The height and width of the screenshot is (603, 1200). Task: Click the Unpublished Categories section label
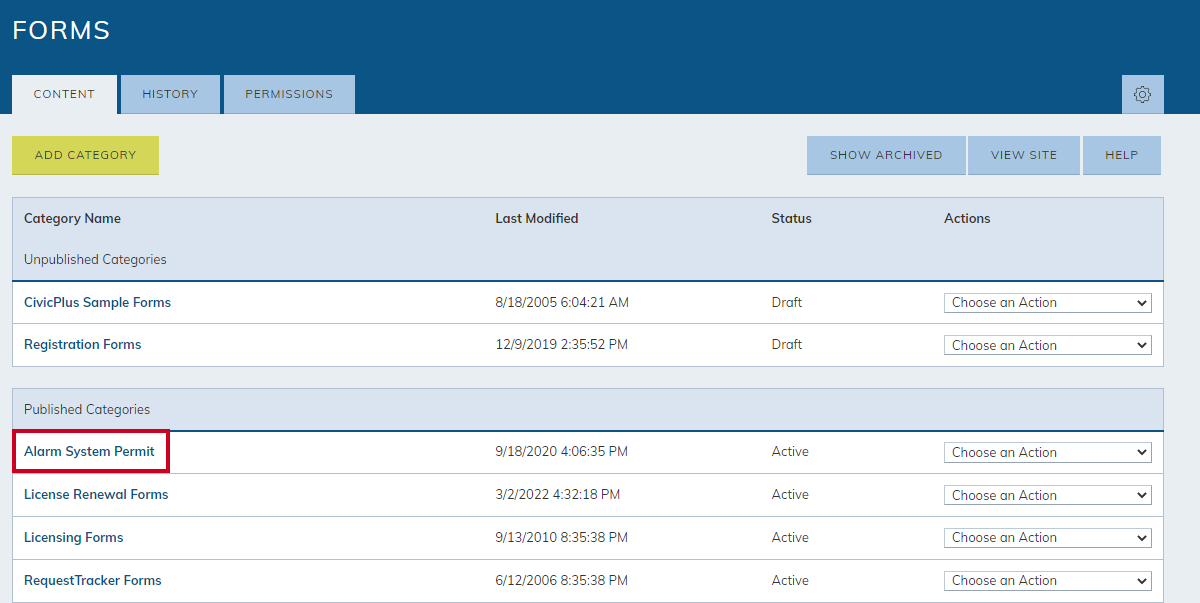95,259
